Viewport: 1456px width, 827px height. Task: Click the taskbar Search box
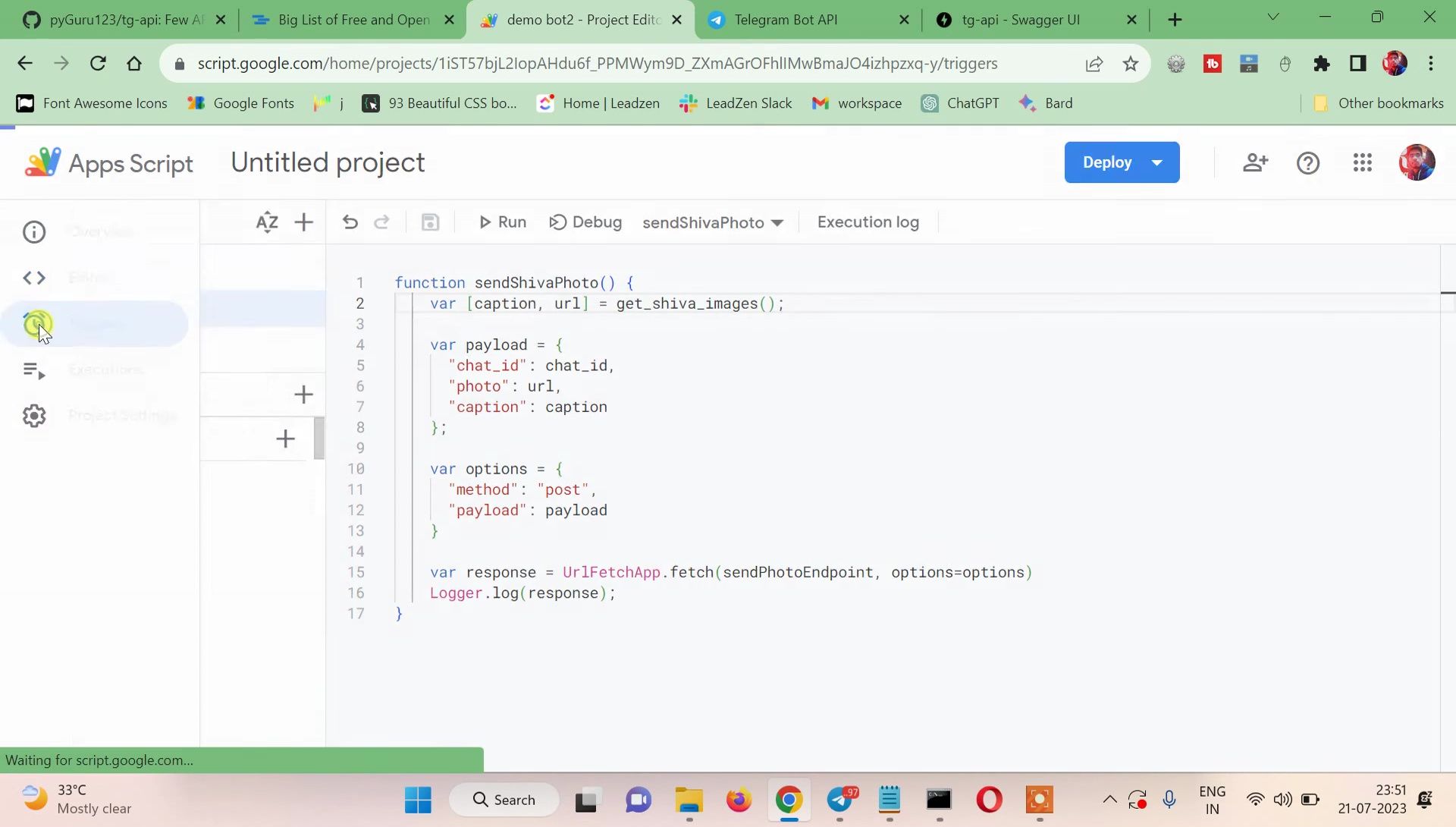[x=504, y=800]
